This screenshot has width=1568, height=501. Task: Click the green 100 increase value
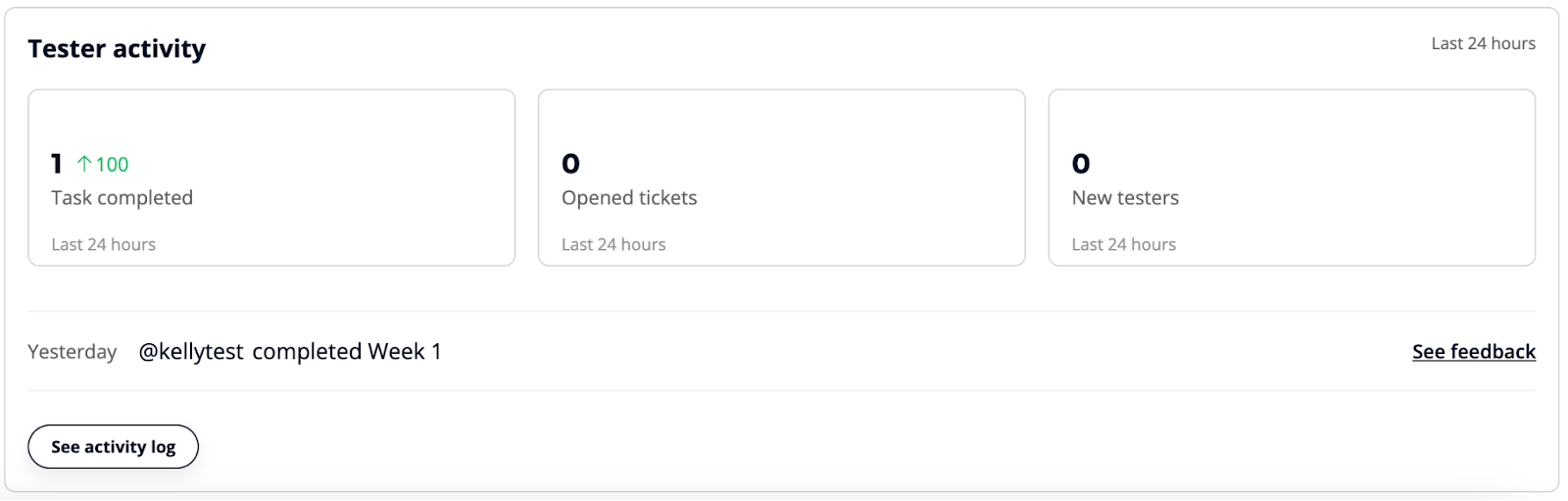point(112,165)
